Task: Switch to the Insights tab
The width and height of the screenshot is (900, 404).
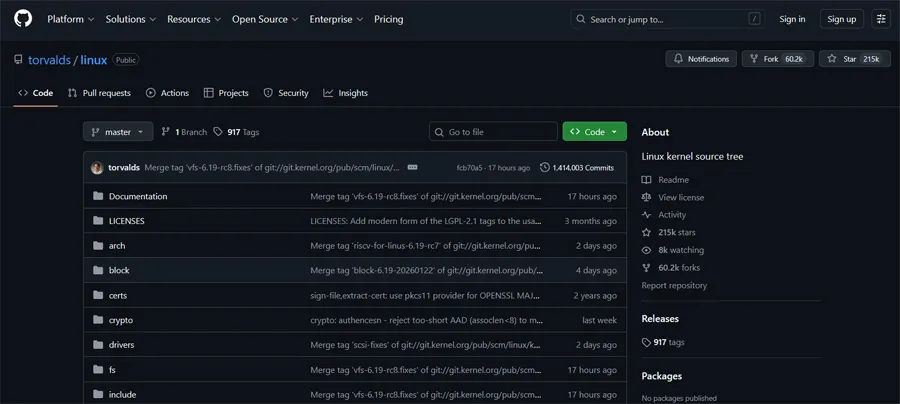Action: coord(346,93)
